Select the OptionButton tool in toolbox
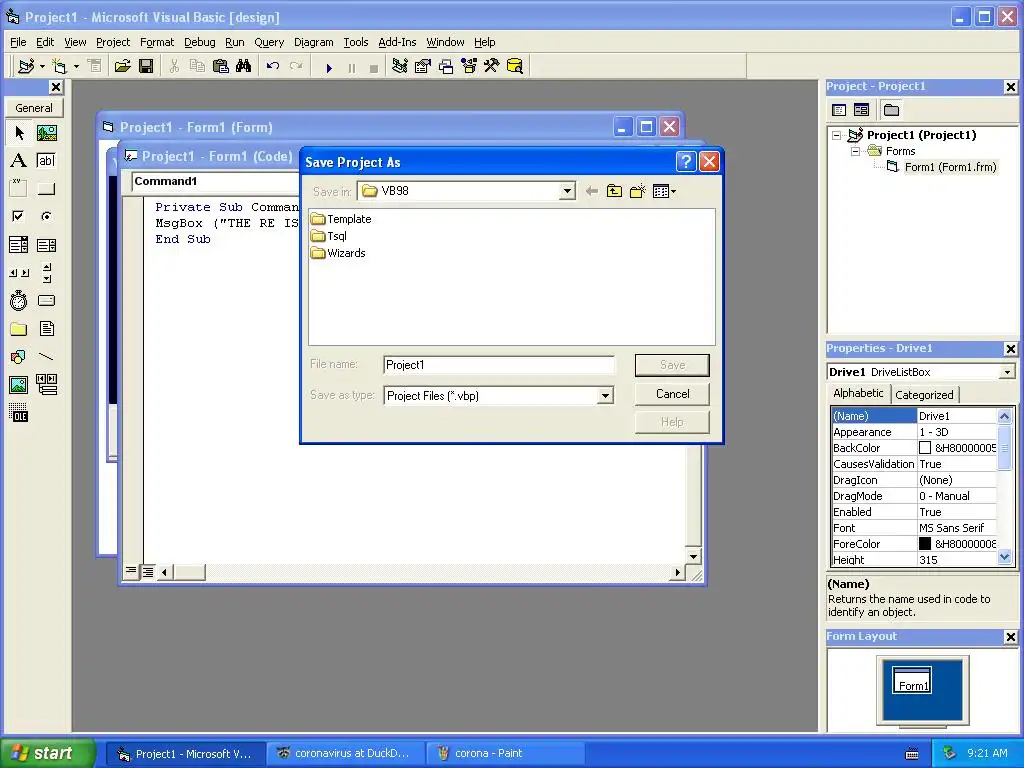 click(46, 216)
